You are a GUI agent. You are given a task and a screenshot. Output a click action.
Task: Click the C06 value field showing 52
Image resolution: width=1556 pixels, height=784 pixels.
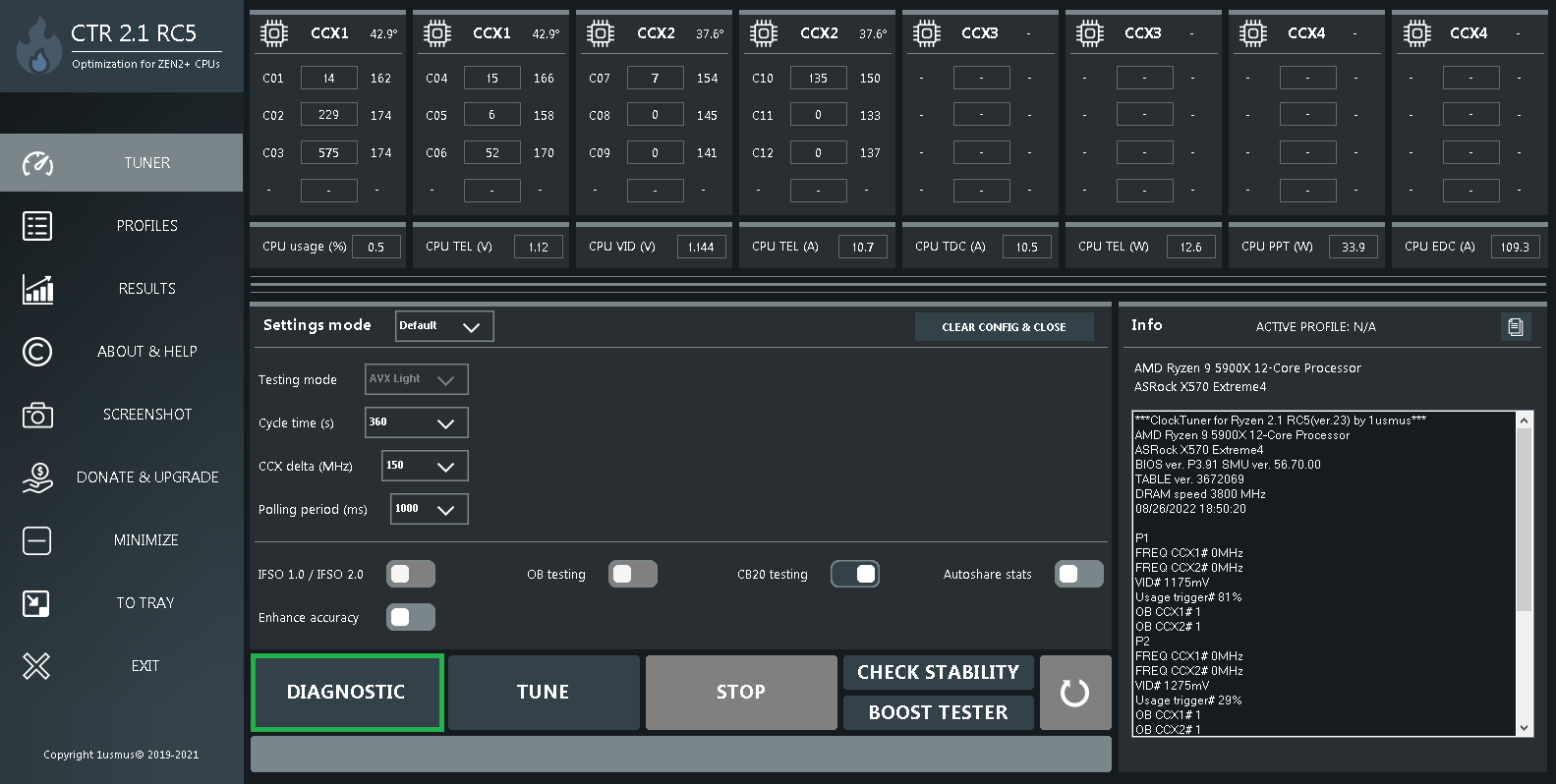point(491,152)
